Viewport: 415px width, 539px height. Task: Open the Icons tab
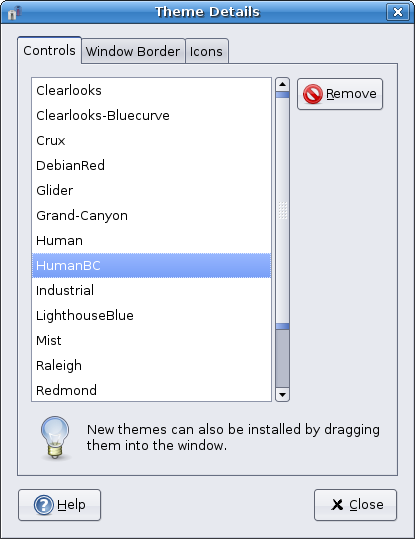(x=206, y=52)
